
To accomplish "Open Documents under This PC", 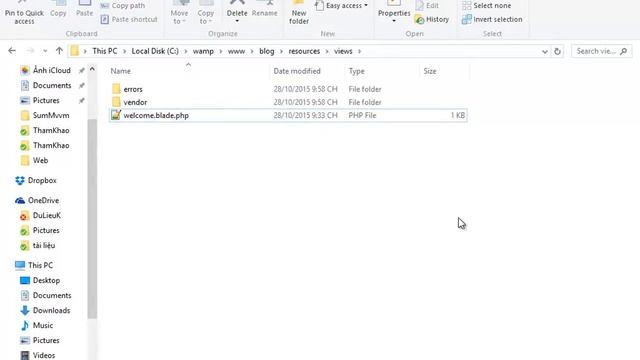I will [46, 296].
